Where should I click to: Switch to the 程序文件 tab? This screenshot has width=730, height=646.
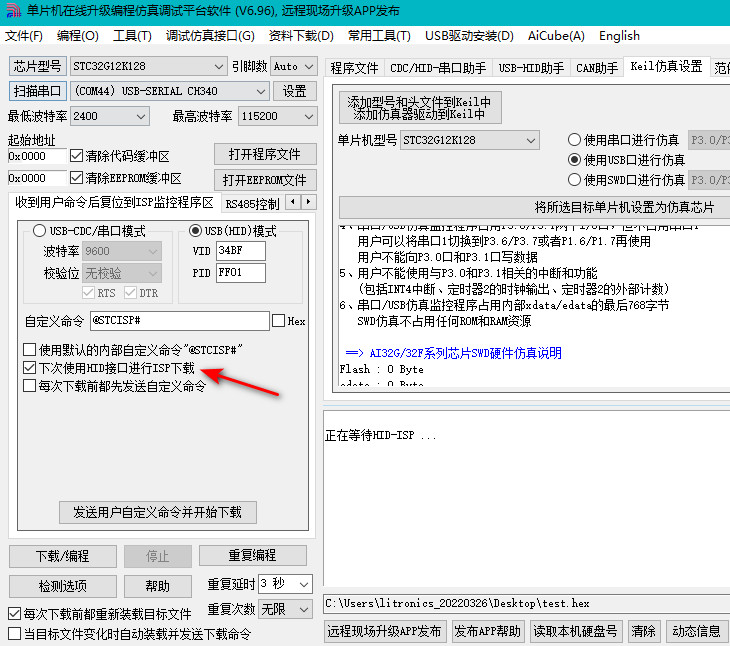click(355, 67)
